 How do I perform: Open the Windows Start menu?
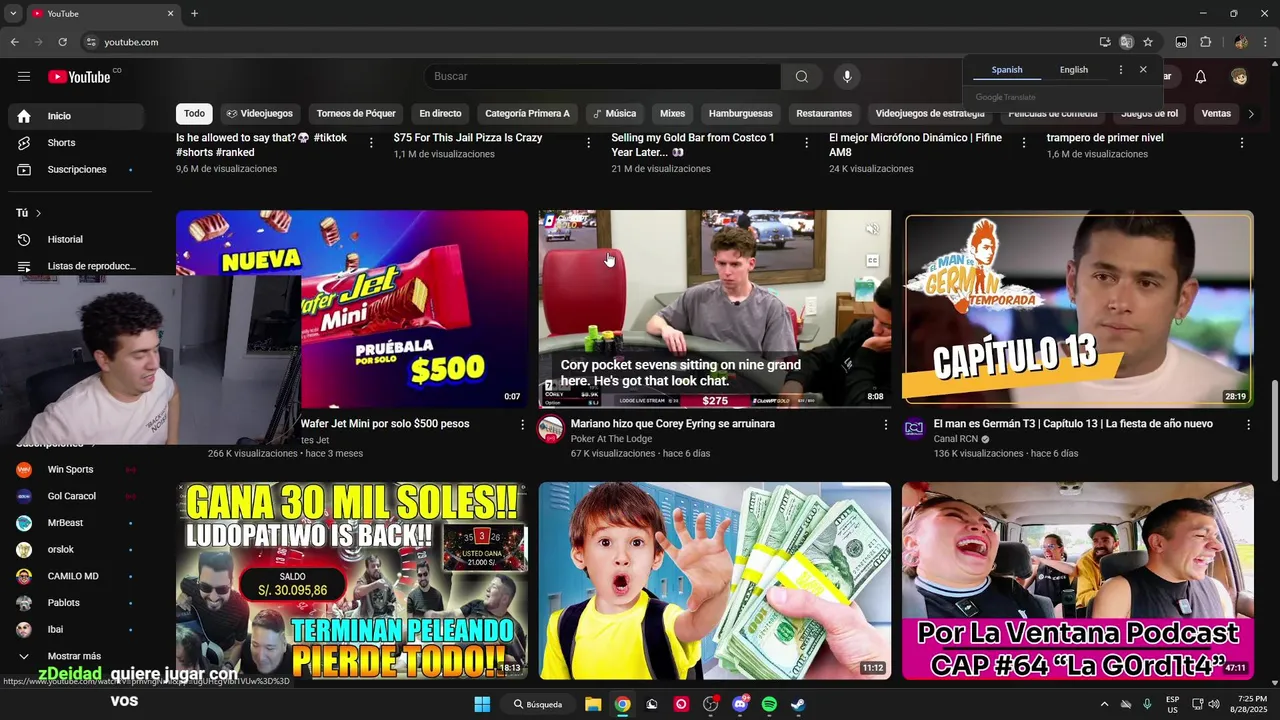tap(481, 704)
